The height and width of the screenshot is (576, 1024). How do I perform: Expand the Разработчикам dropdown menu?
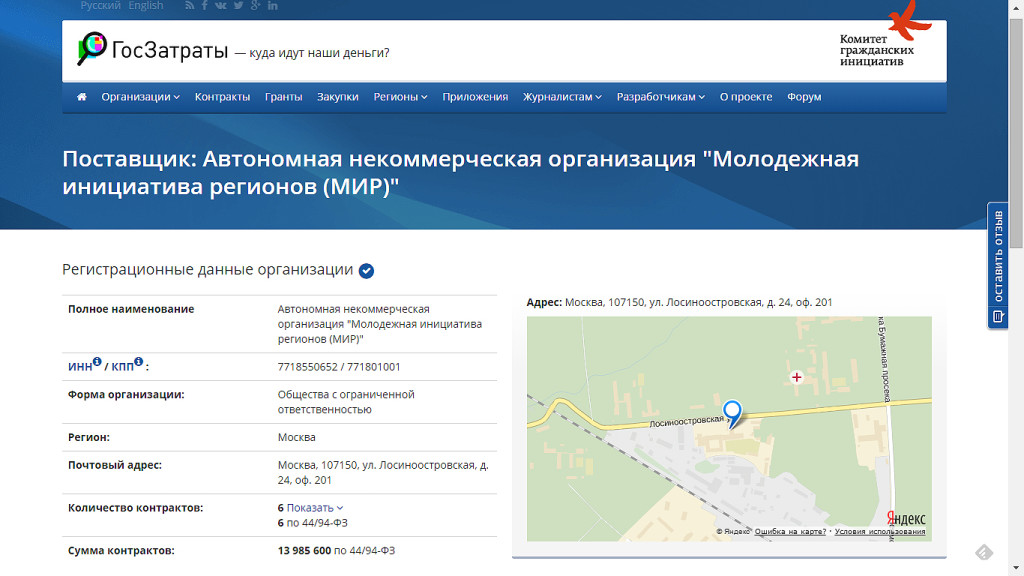click(661, 97)
